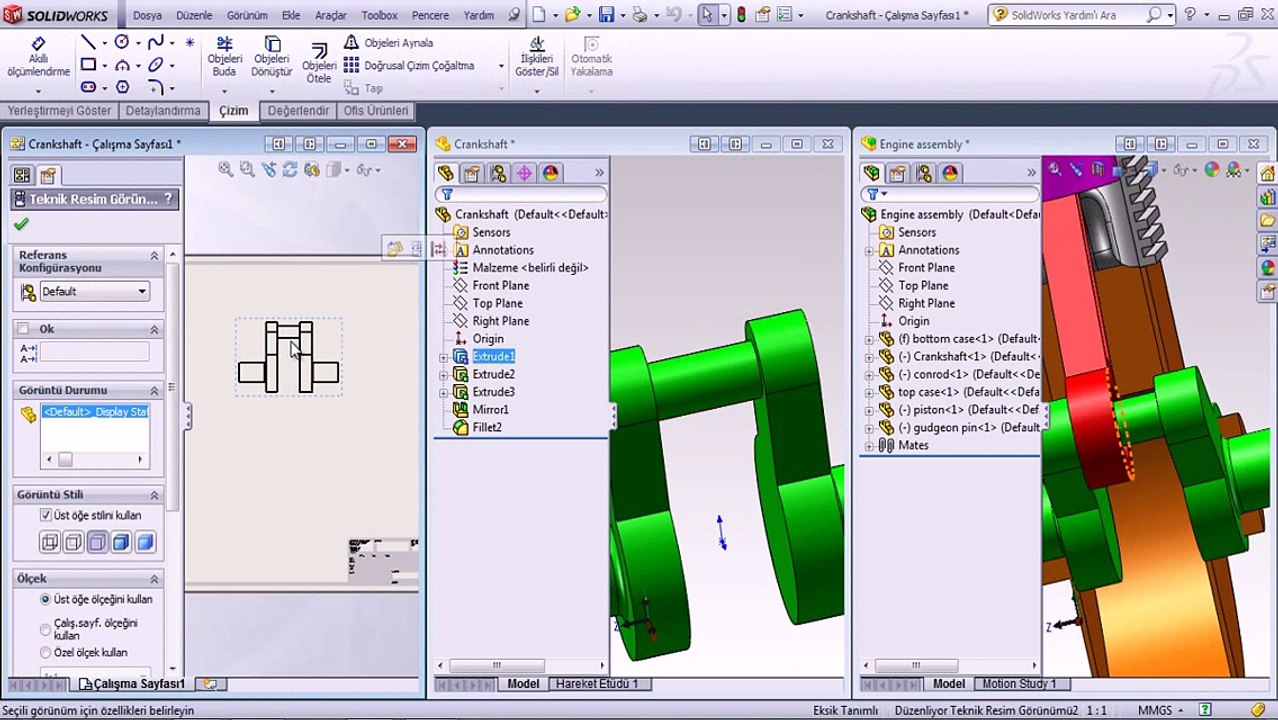Select the circle sketch tool

pyautogui.click(x=122, y=42)
